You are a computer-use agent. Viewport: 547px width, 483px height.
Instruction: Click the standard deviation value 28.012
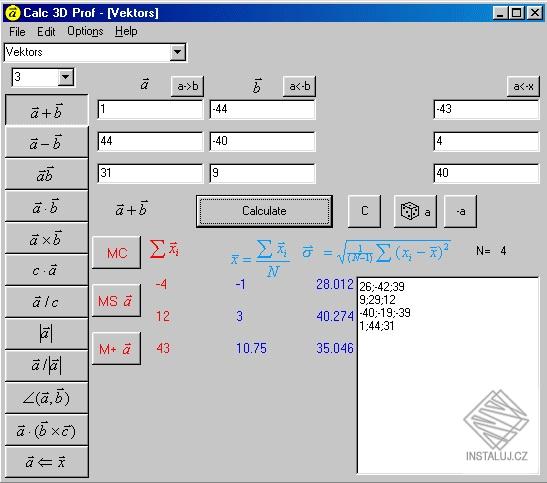pos(335,284)
